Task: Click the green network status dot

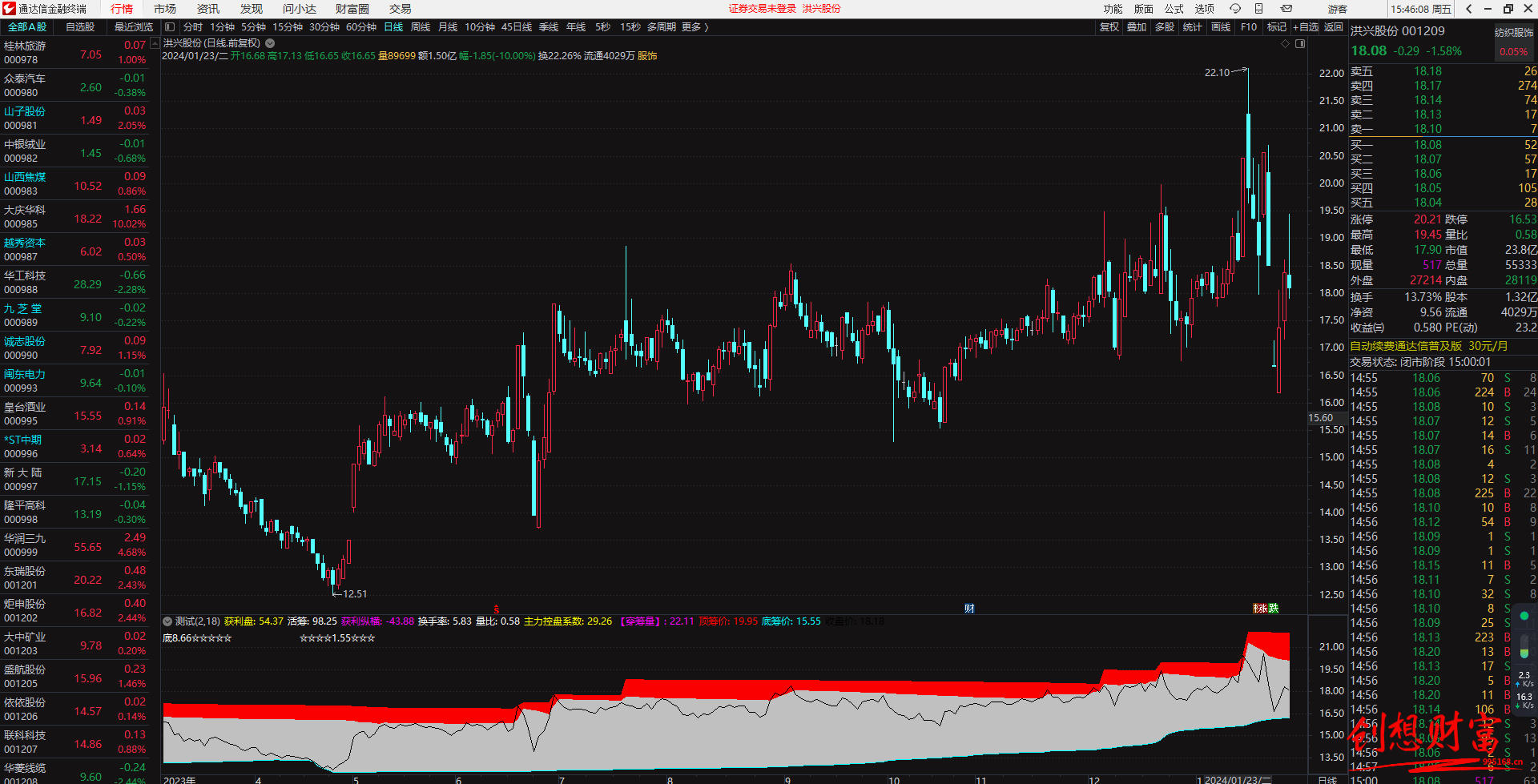Action: click(1524, 616)
